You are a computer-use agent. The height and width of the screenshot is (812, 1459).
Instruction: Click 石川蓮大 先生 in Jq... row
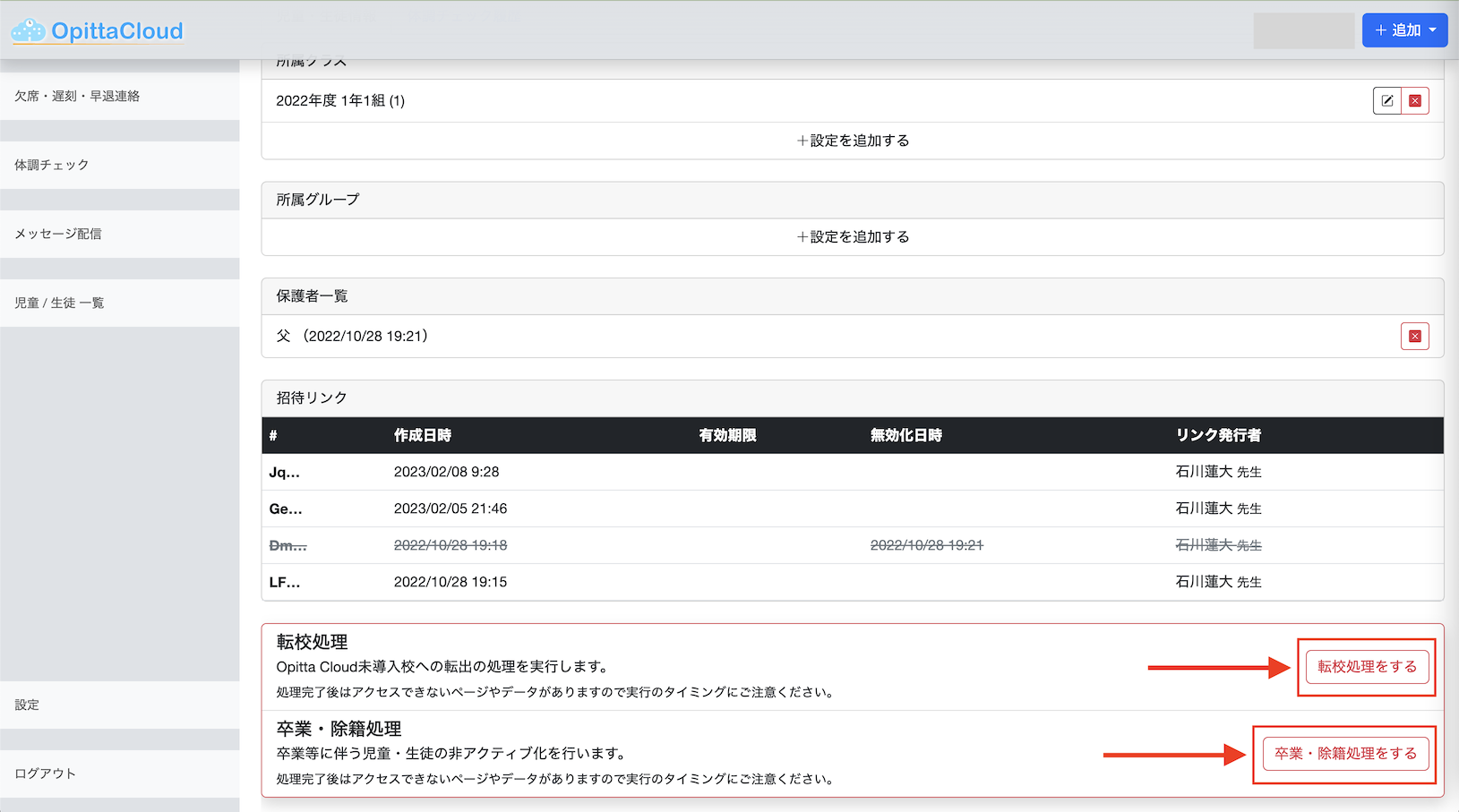click(x=1218, y=472)
